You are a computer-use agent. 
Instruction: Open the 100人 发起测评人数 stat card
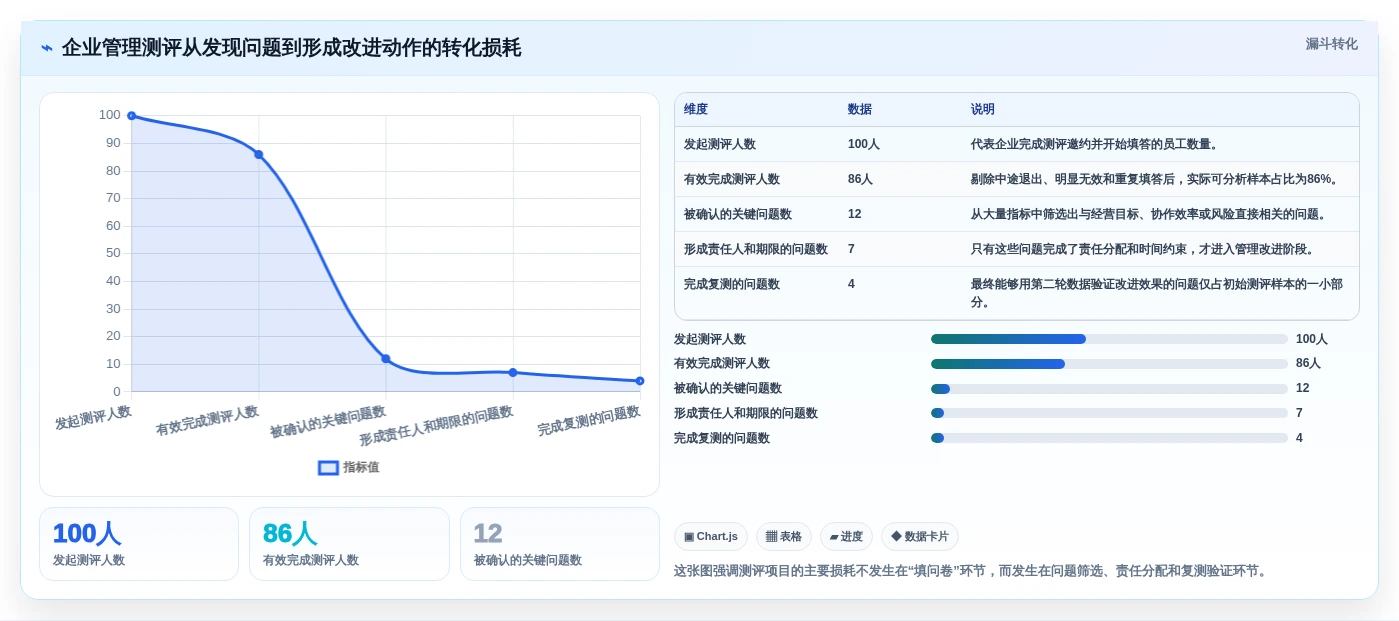point(139,544)
